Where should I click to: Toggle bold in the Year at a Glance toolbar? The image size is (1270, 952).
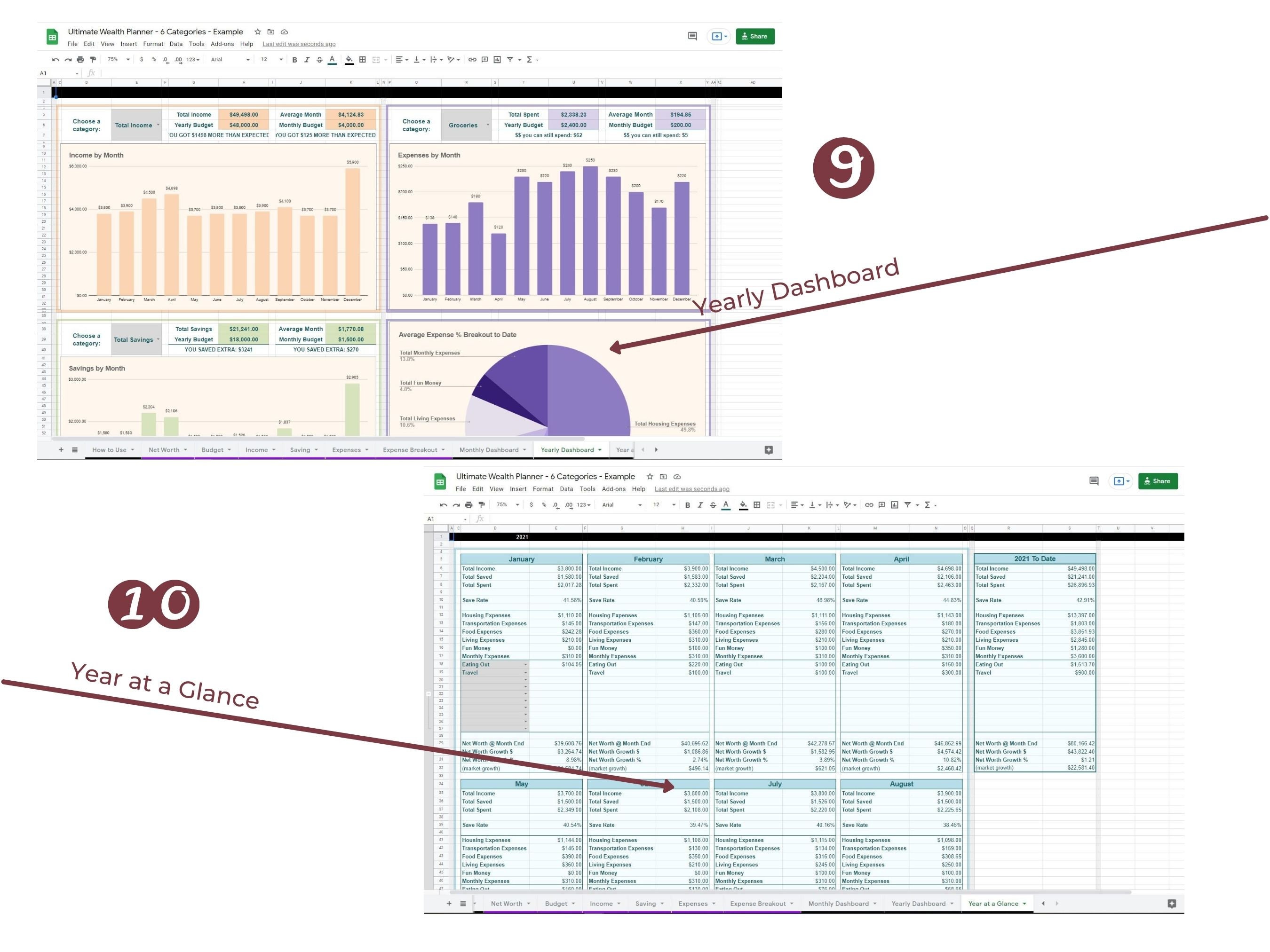[687, 505]
